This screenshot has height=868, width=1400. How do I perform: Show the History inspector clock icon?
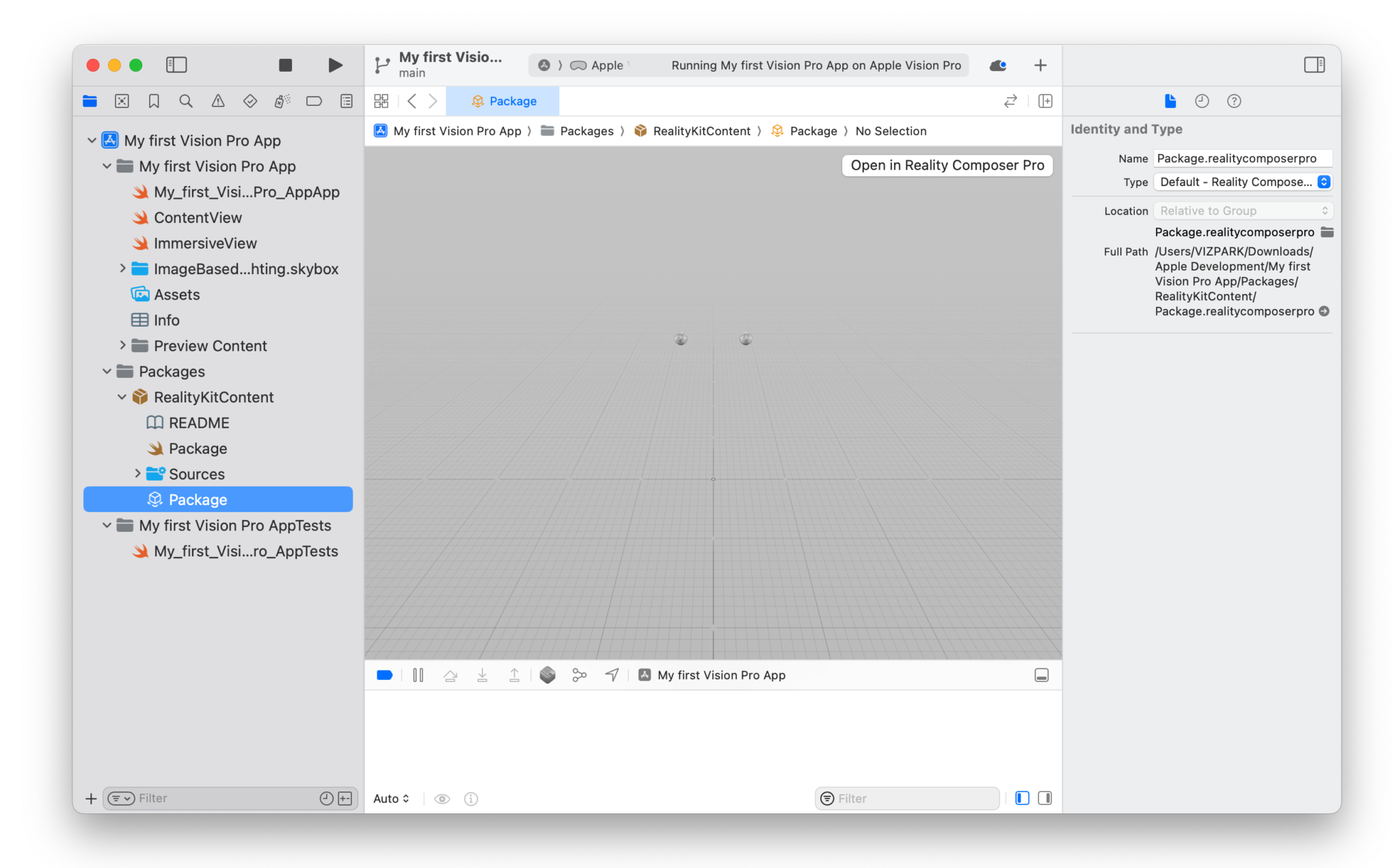[x=1202, y=100]
